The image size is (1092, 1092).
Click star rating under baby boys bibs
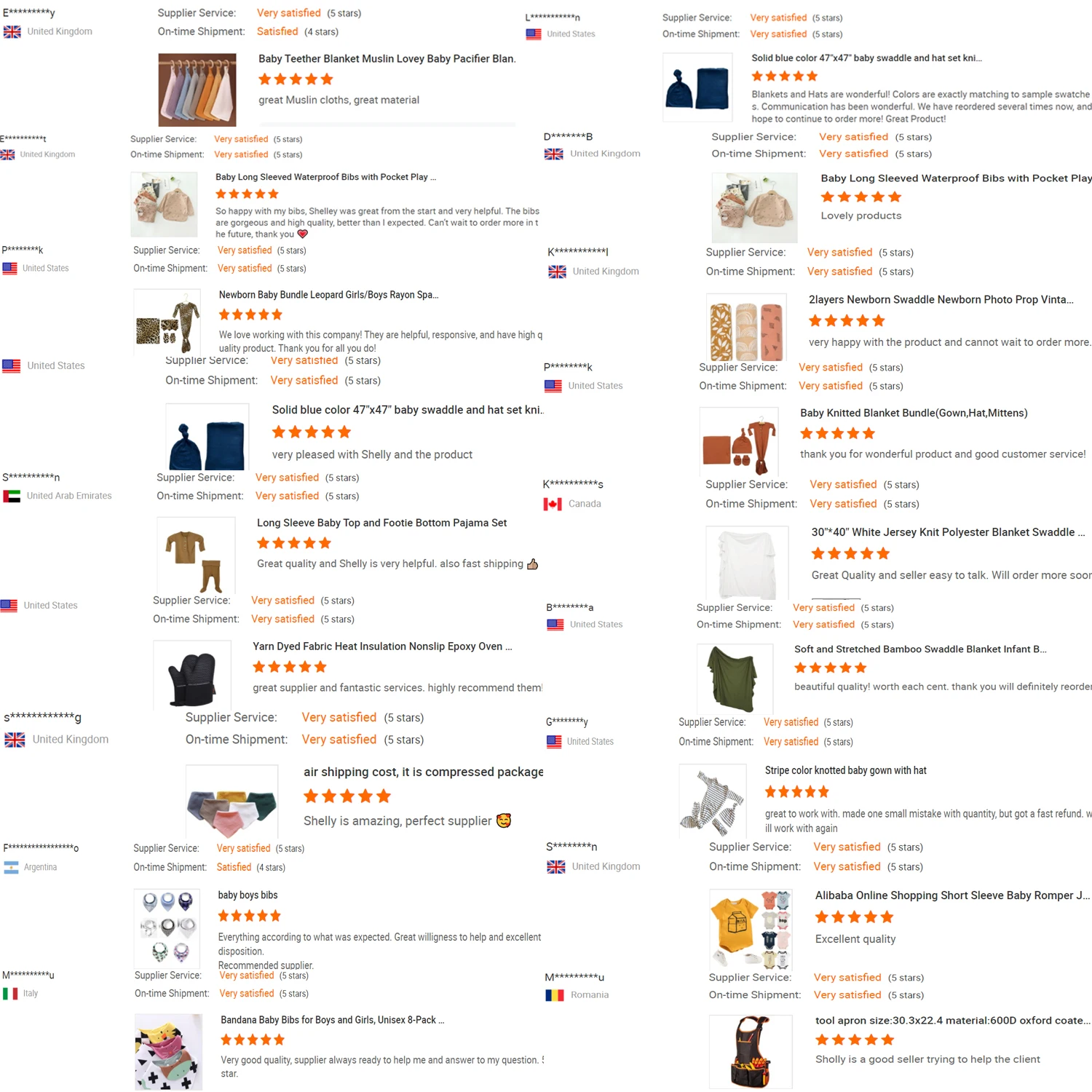tap(249, 917)
